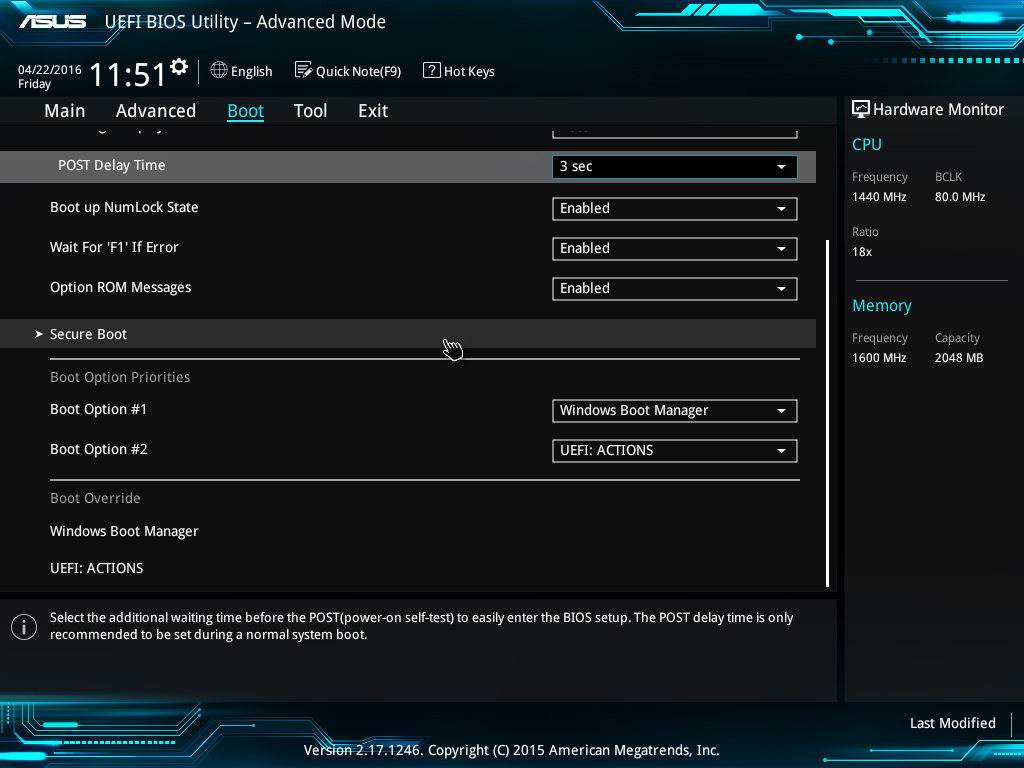
Task: Click the Quick Note notepad icon
Action: (303, 70)
